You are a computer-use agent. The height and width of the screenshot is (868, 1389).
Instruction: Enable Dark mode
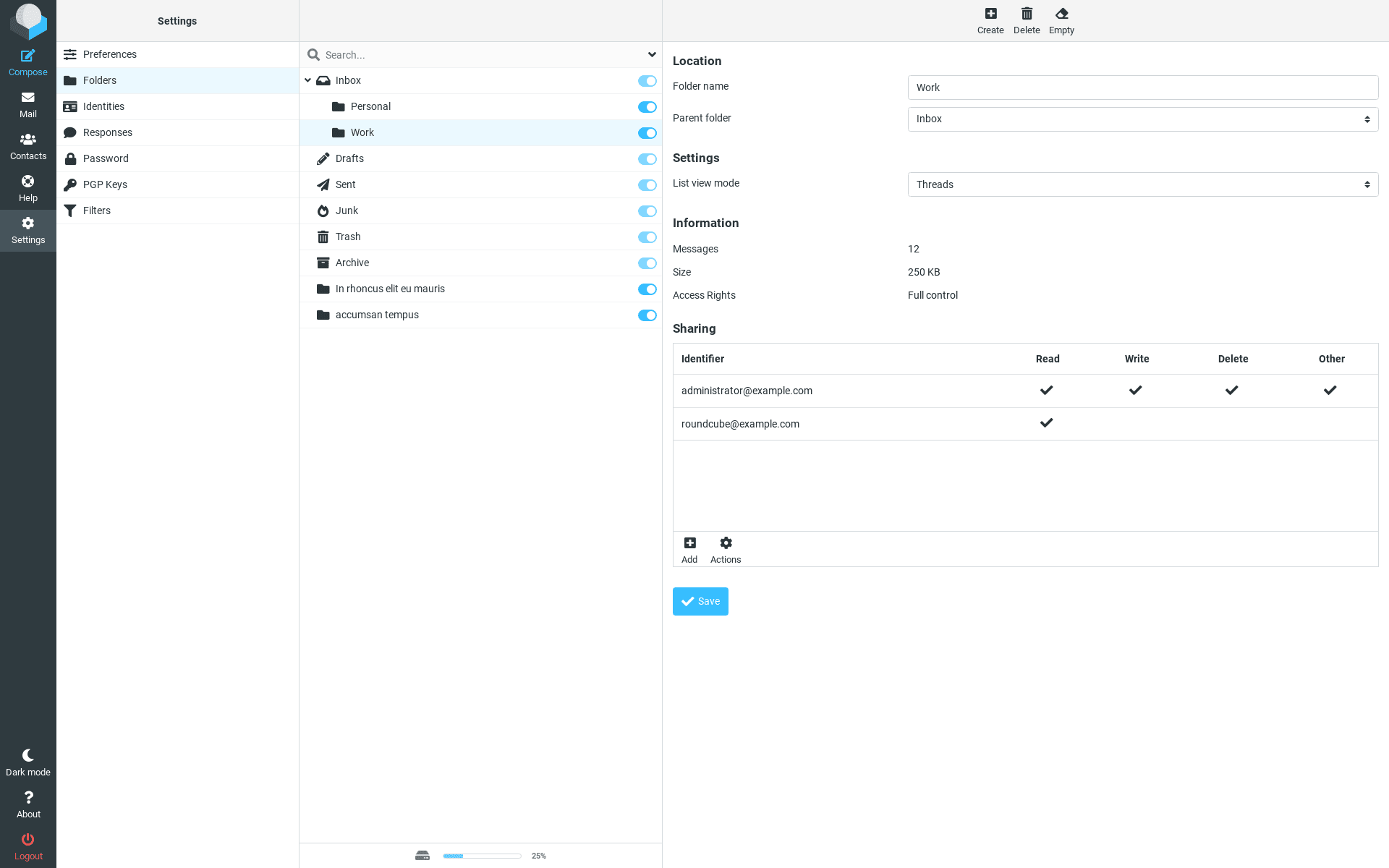point(27,761)
